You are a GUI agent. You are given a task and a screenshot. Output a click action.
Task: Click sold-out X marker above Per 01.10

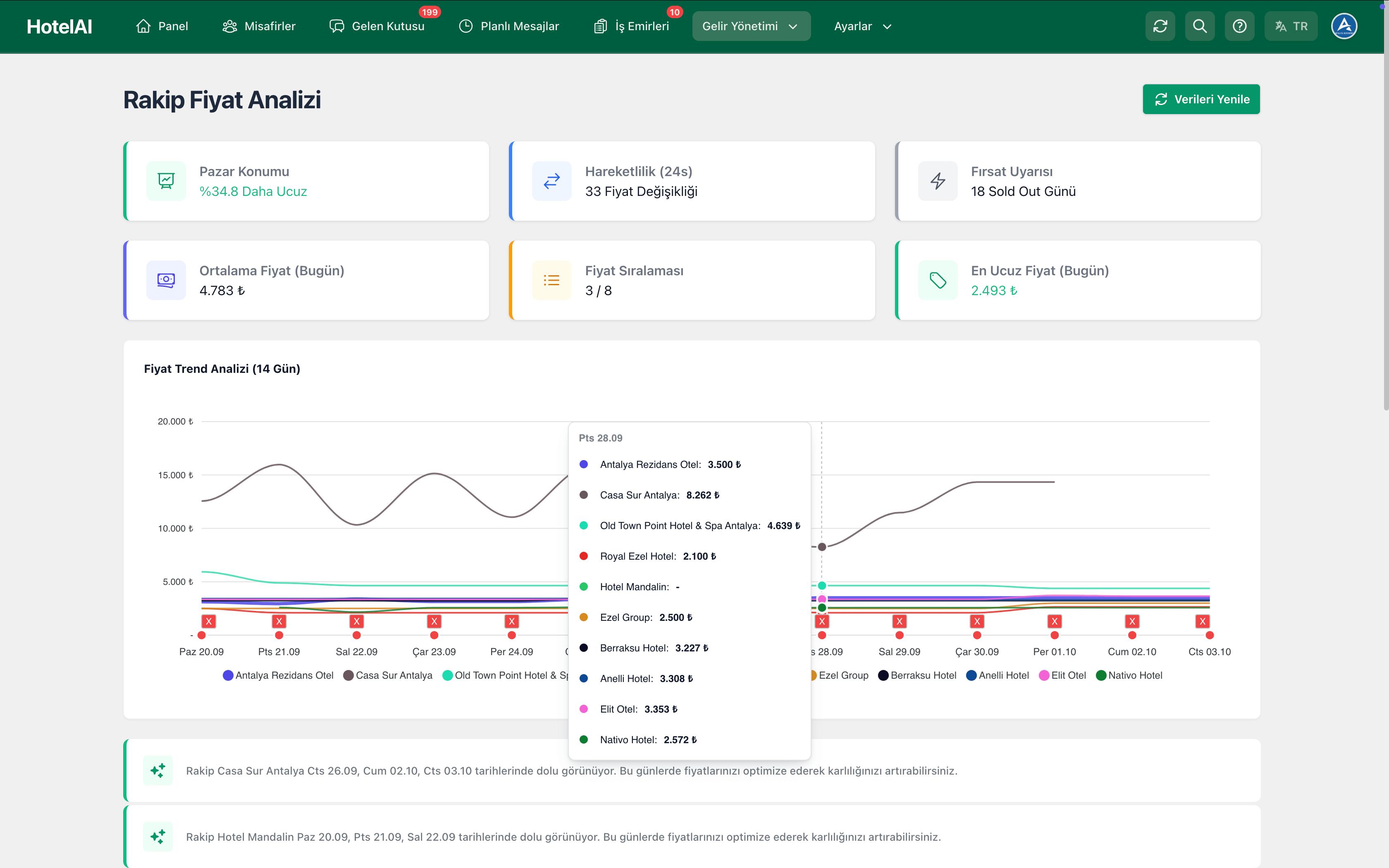(1055, 621)
